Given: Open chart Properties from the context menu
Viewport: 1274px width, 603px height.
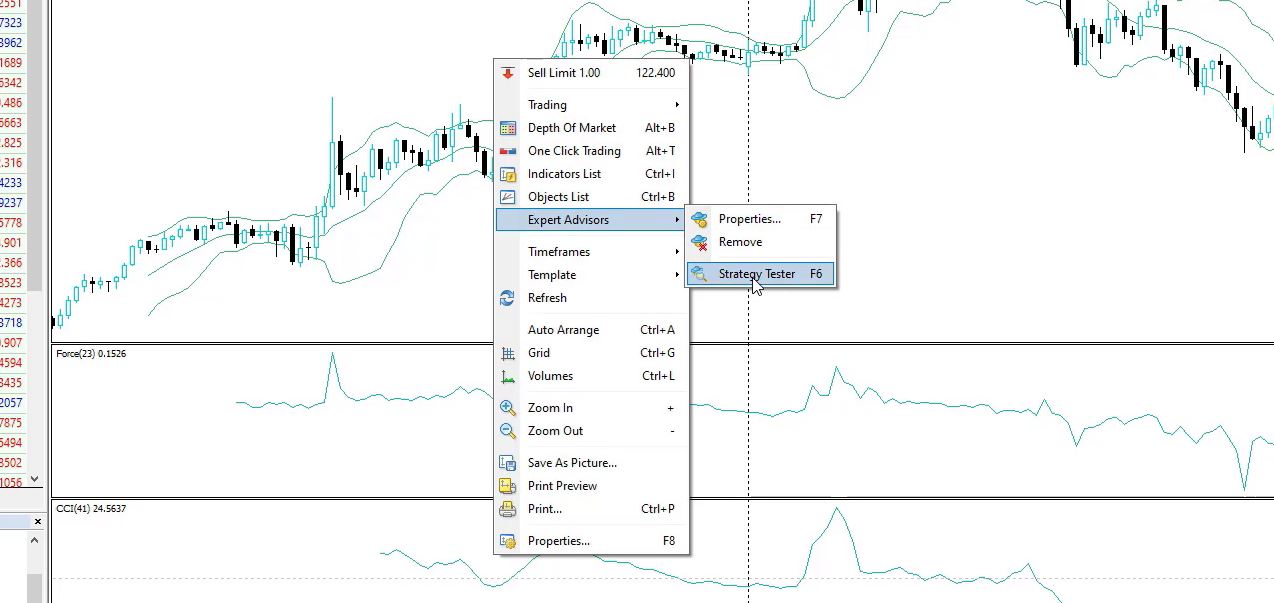Looking at the screenshot, I should click(558, 541).
